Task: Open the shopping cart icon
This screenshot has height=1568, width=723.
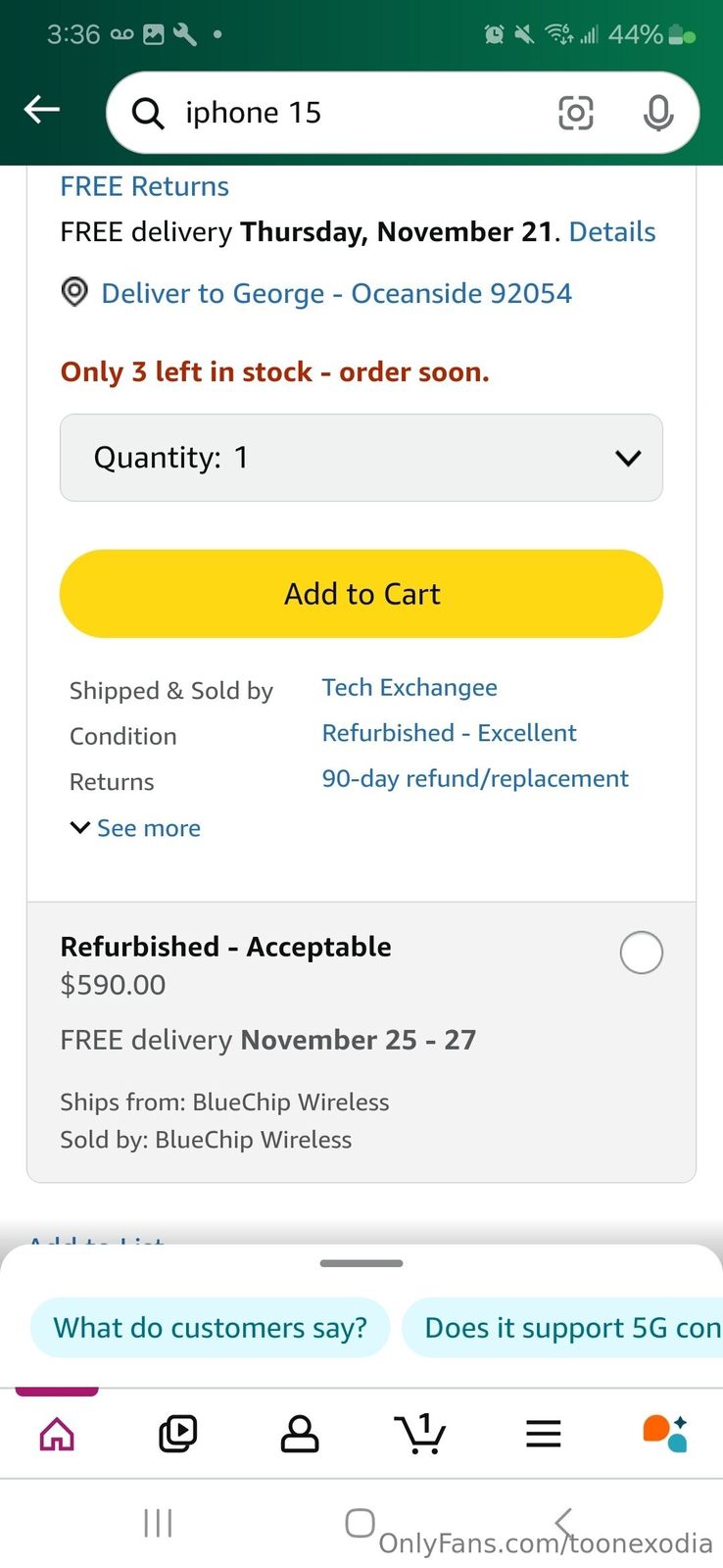Action: click(x=420, y=1434)
